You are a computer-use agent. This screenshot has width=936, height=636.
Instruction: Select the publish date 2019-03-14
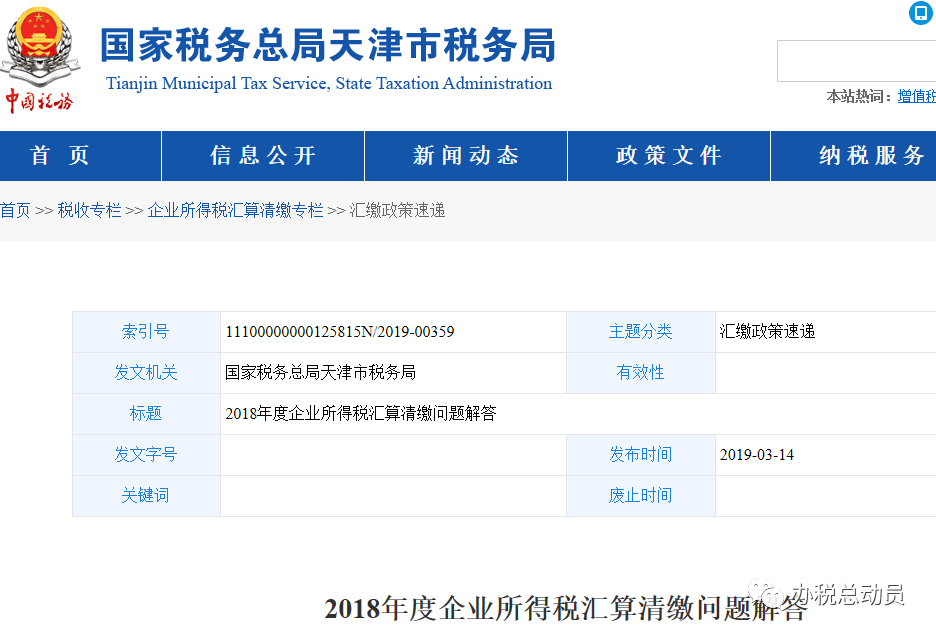coord(757,455)
